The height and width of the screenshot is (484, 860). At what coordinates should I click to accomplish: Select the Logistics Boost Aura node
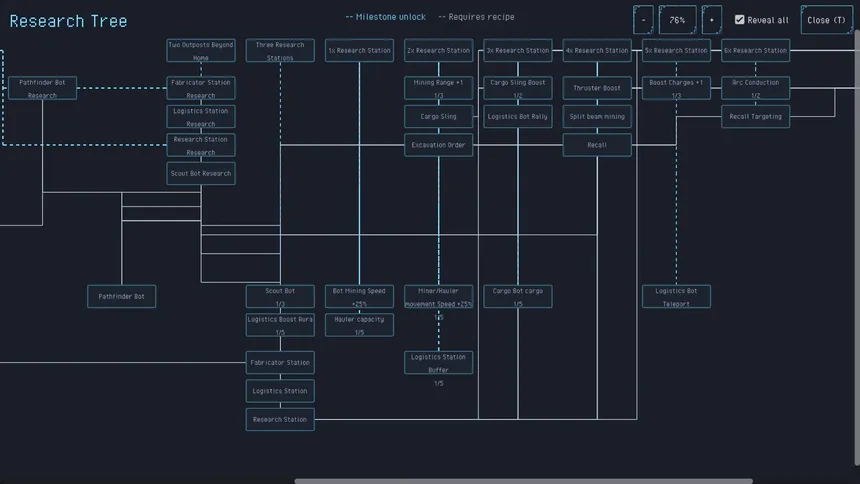(280, 325)
